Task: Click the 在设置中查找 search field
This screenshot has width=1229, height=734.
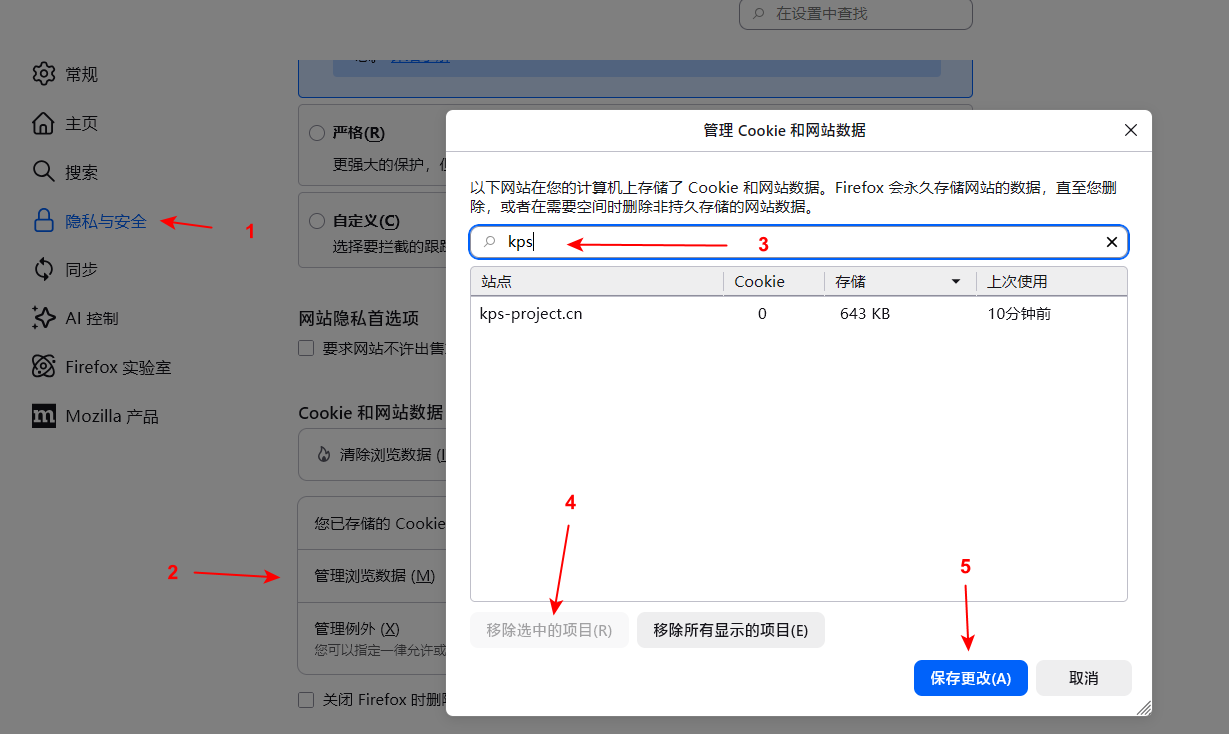Action: 856,14
